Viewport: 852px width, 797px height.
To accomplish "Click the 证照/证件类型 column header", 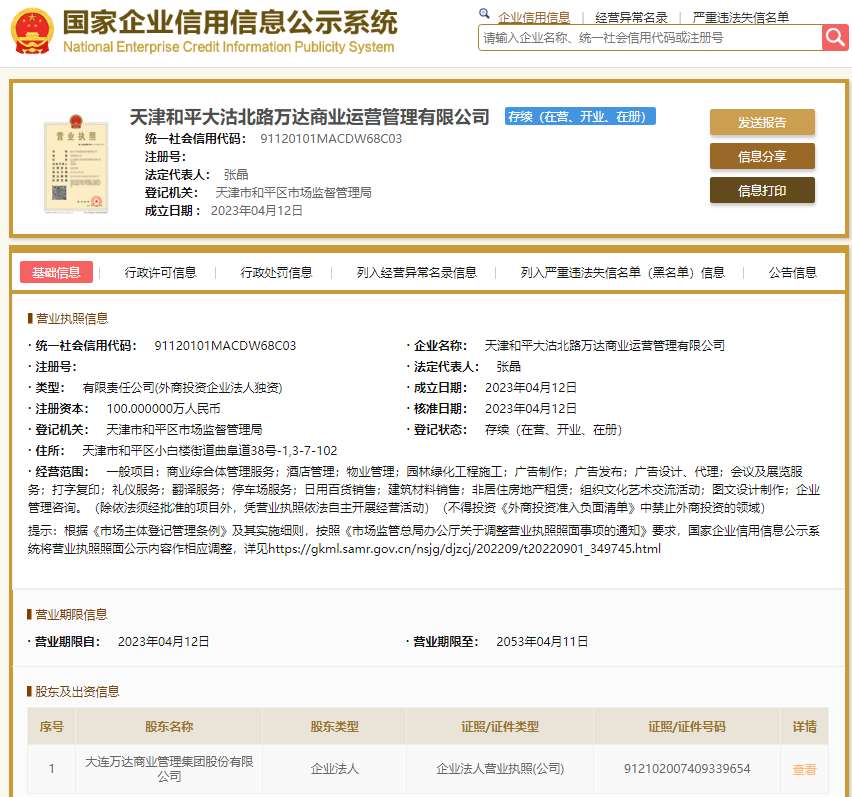I will click(499, 726).
